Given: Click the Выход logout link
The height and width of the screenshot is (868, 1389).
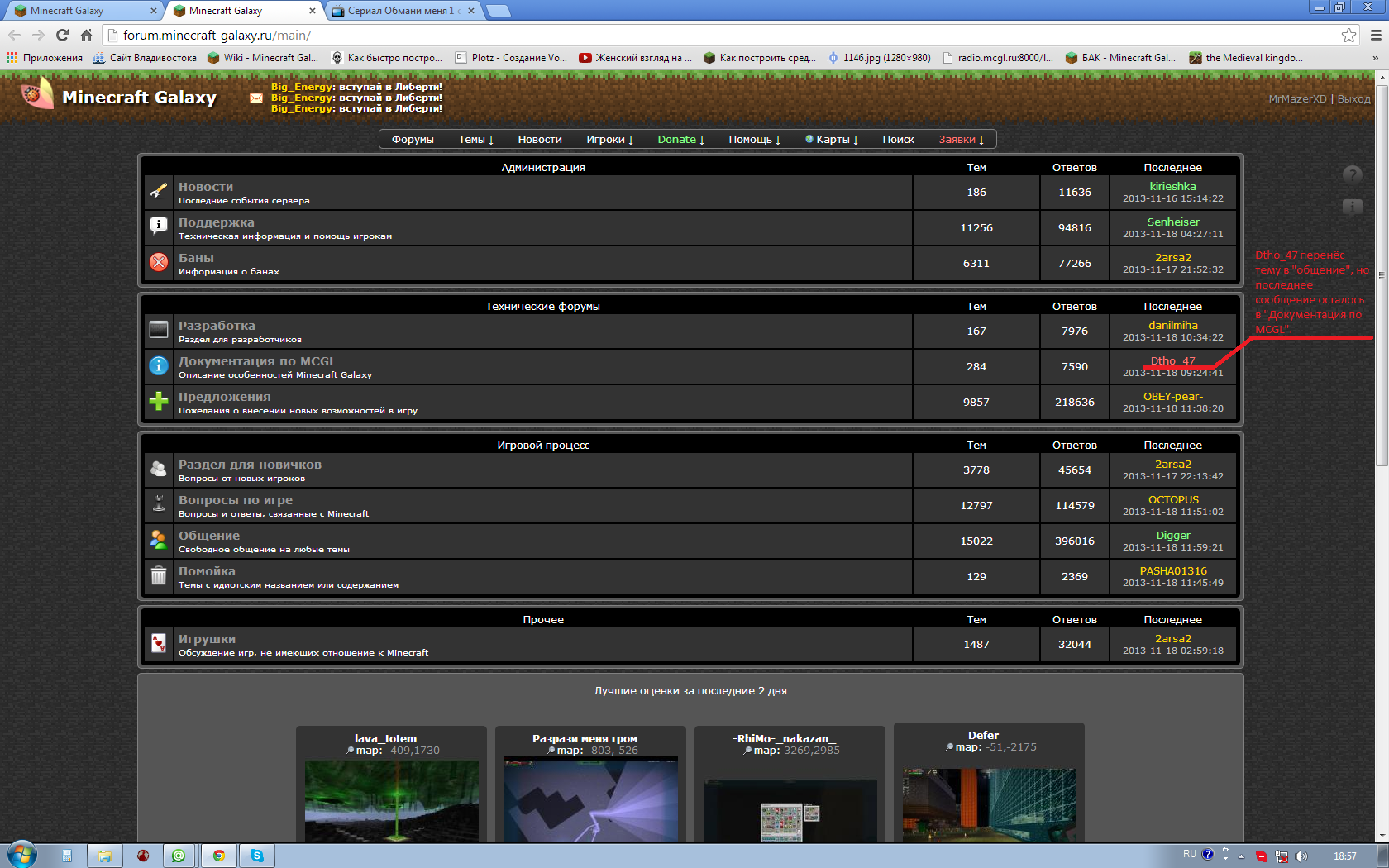Looking at the screenshot, I should coord(1353,98).
